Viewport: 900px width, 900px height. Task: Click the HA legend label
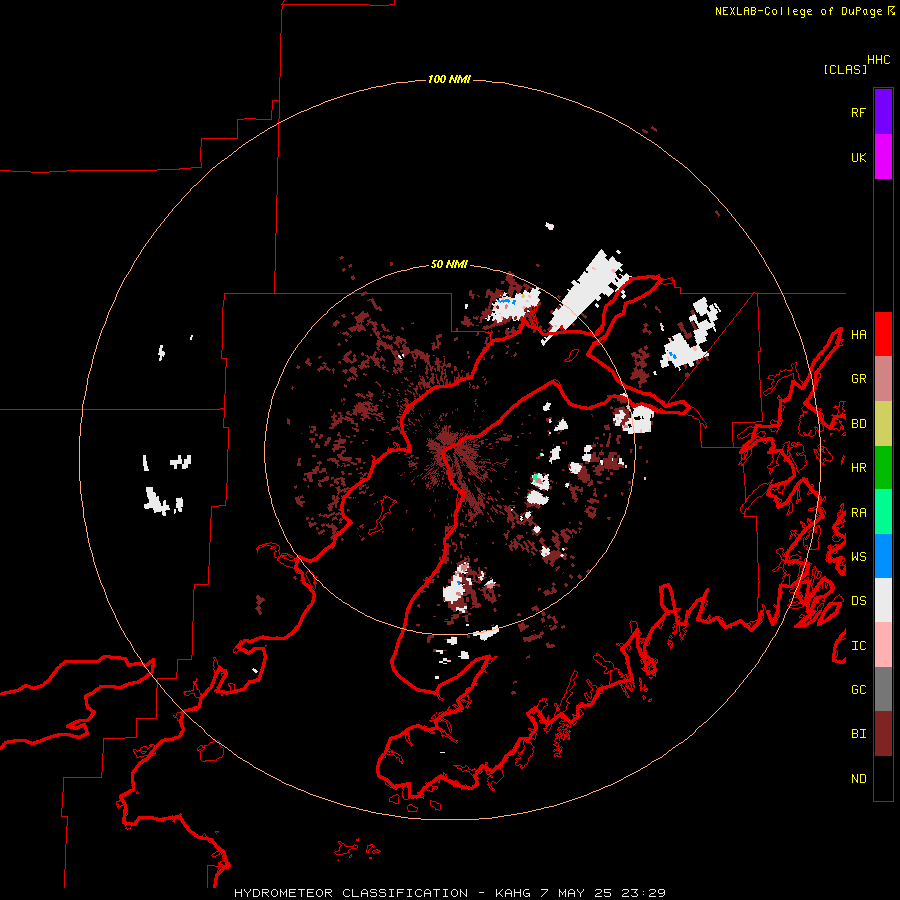858,334
